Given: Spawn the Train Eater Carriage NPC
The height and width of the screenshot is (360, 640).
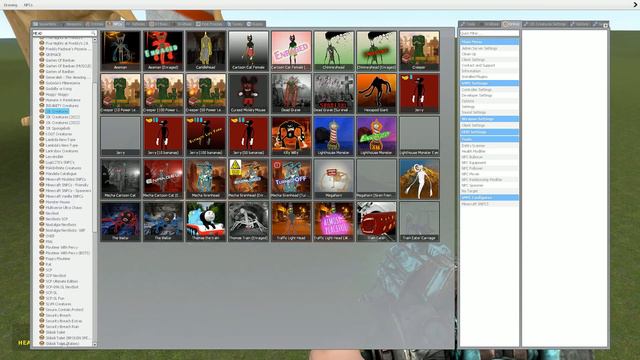Looking at the screenshot, I should tap(419, 221).
